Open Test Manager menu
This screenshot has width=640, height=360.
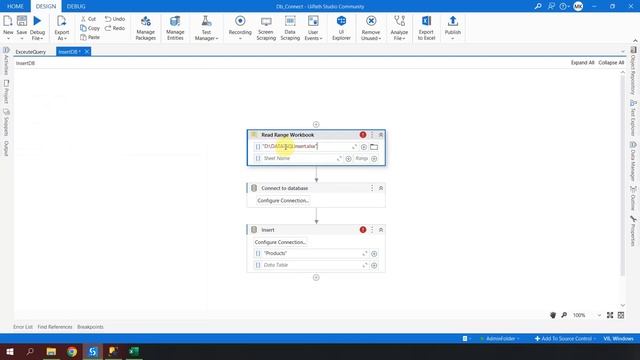coord(207,27)
